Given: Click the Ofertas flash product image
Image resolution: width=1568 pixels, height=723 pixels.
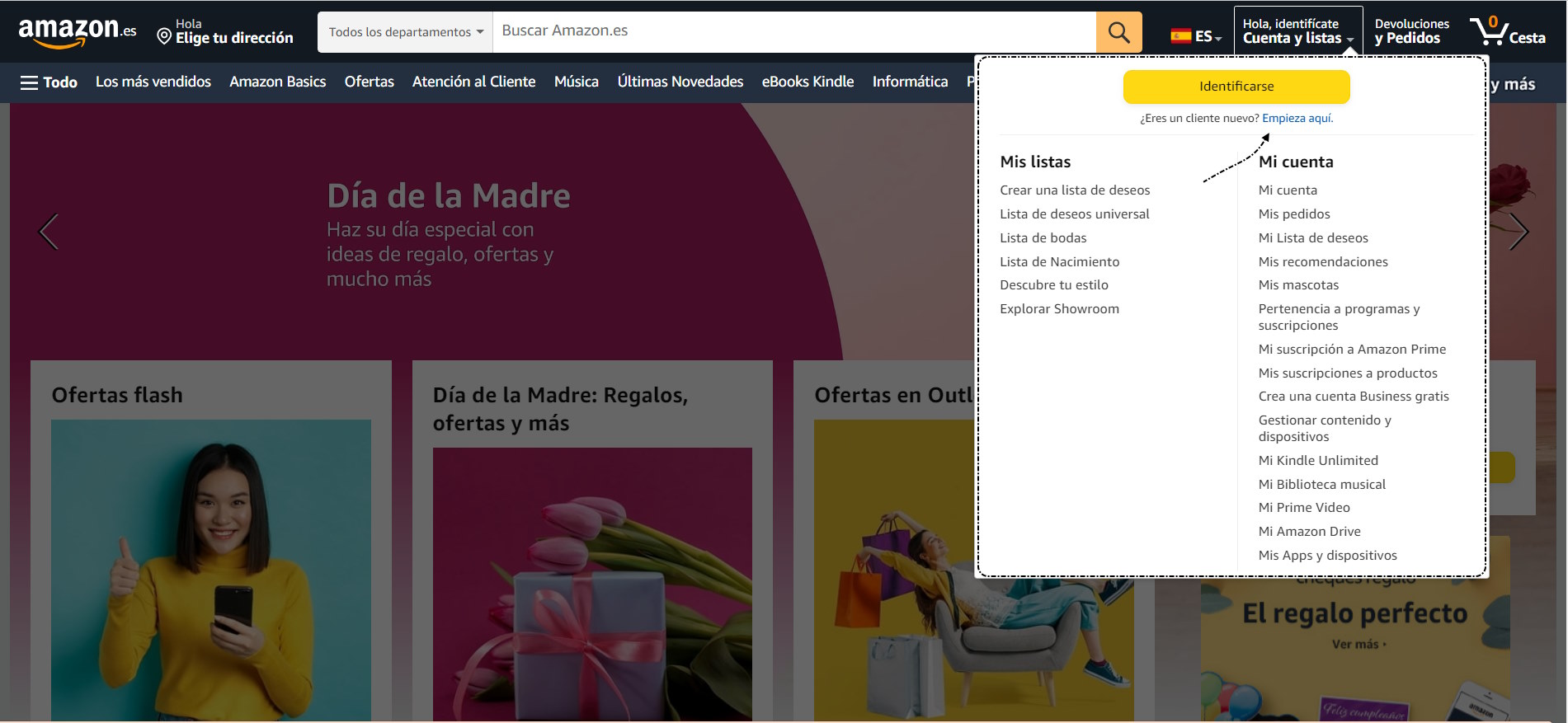Looking at the screenshot, I should point(211,570).
